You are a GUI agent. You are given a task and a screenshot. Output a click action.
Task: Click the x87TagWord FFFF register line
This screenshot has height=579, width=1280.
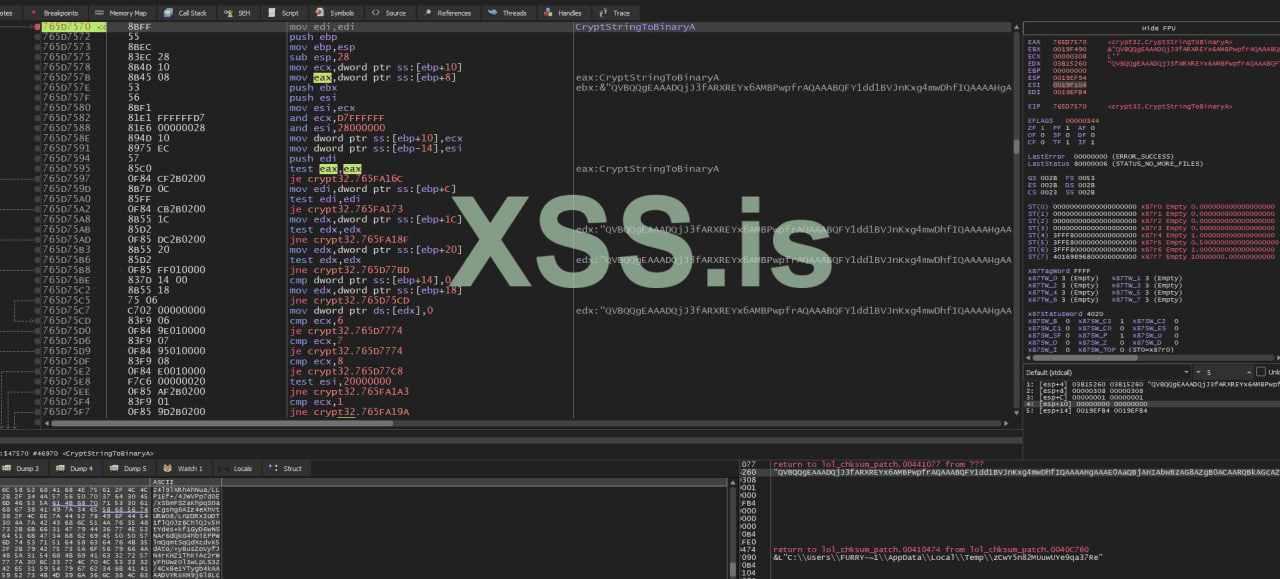click(x=1059, y=270)
